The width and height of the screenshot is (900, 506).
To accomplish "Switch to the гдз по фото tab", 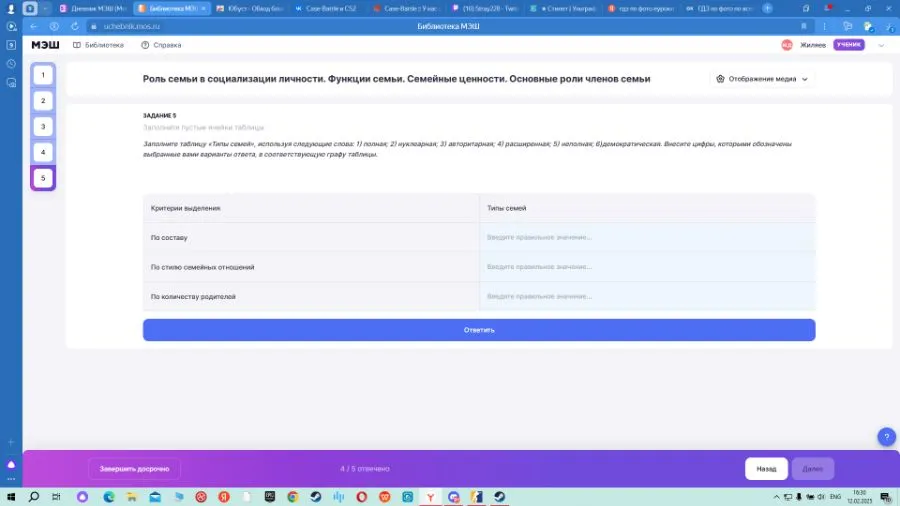I will [x=641, y=9].
